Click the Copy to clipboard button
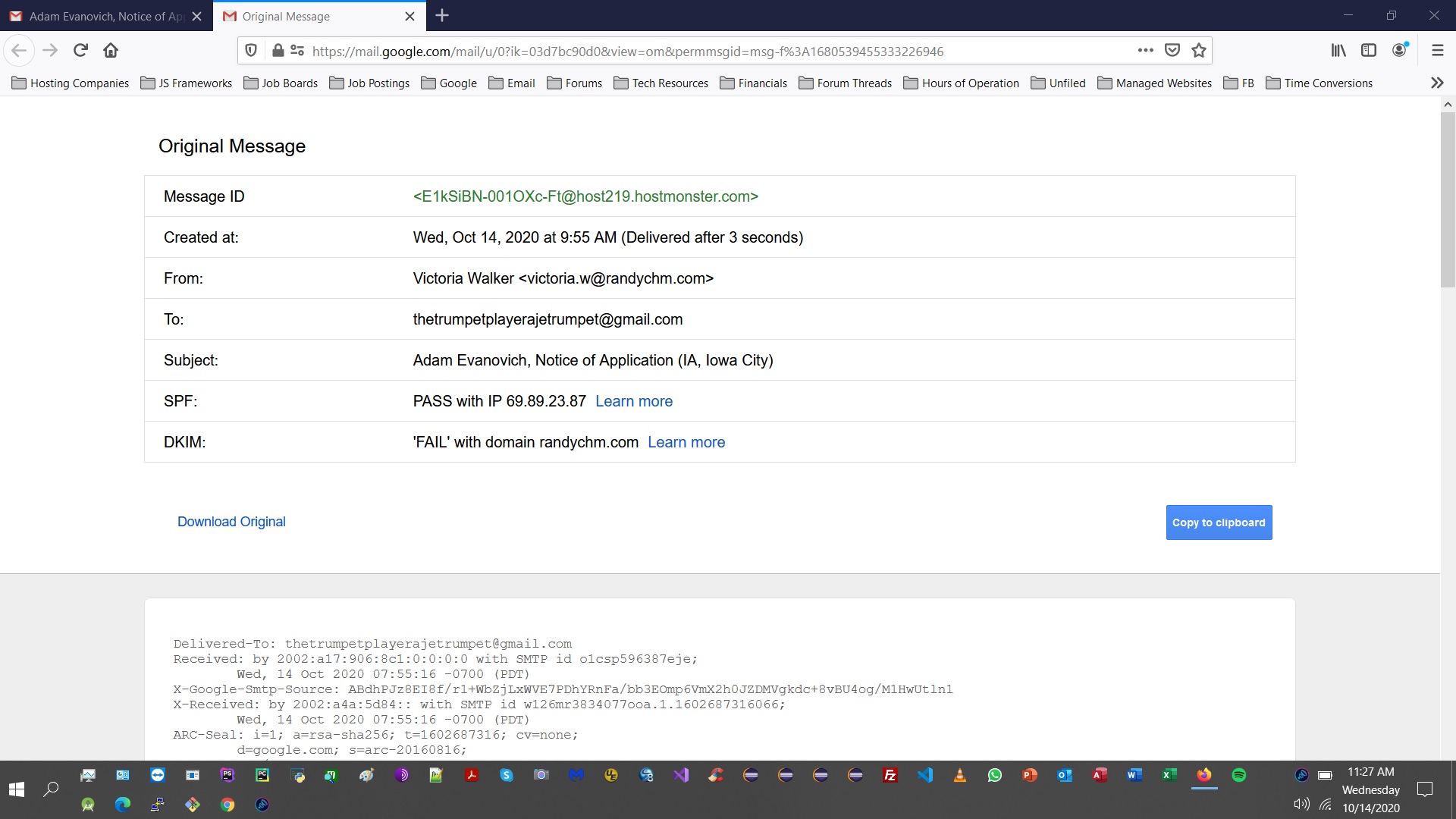The width and height of the screenshot is (1456, 819). click(x=1218, y=522)
